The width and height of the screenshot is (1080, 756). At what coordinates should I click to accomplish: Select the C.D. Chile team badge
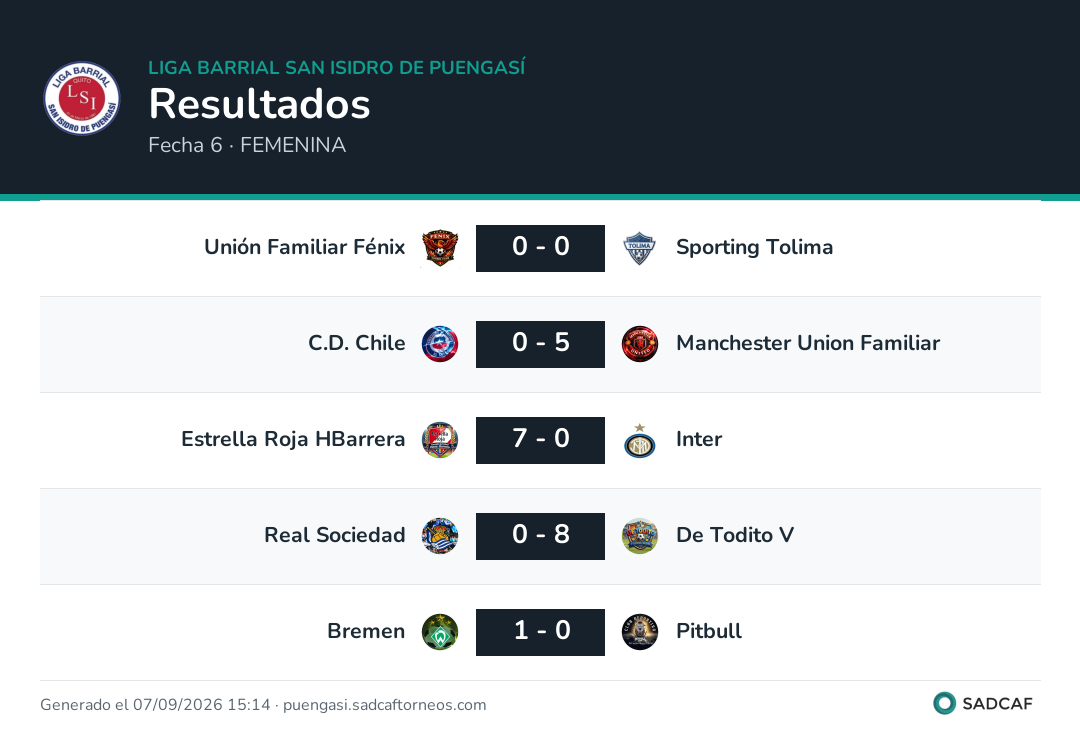[440, 344]
